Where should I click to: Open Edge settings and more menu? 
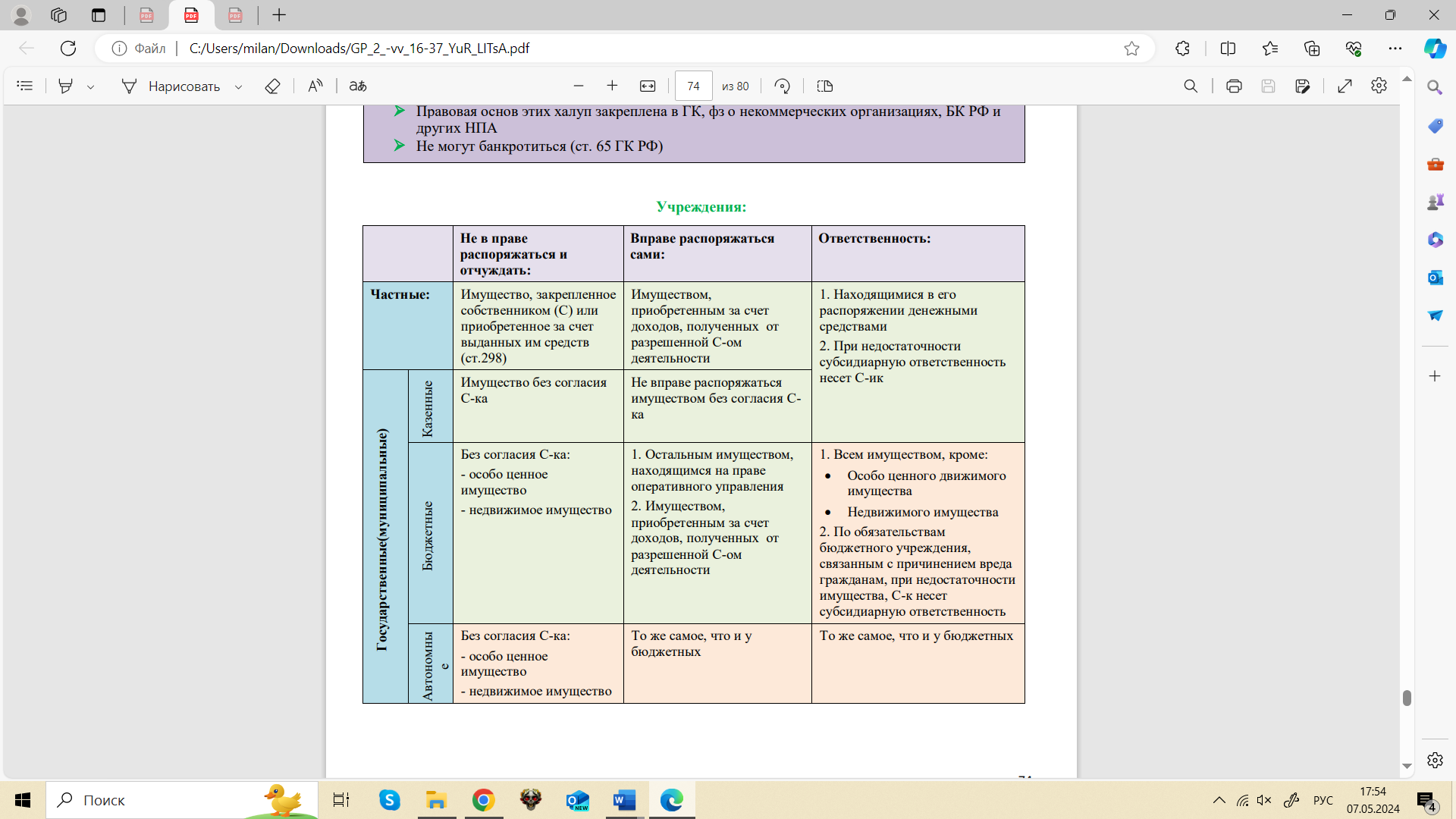(1395, 49)
